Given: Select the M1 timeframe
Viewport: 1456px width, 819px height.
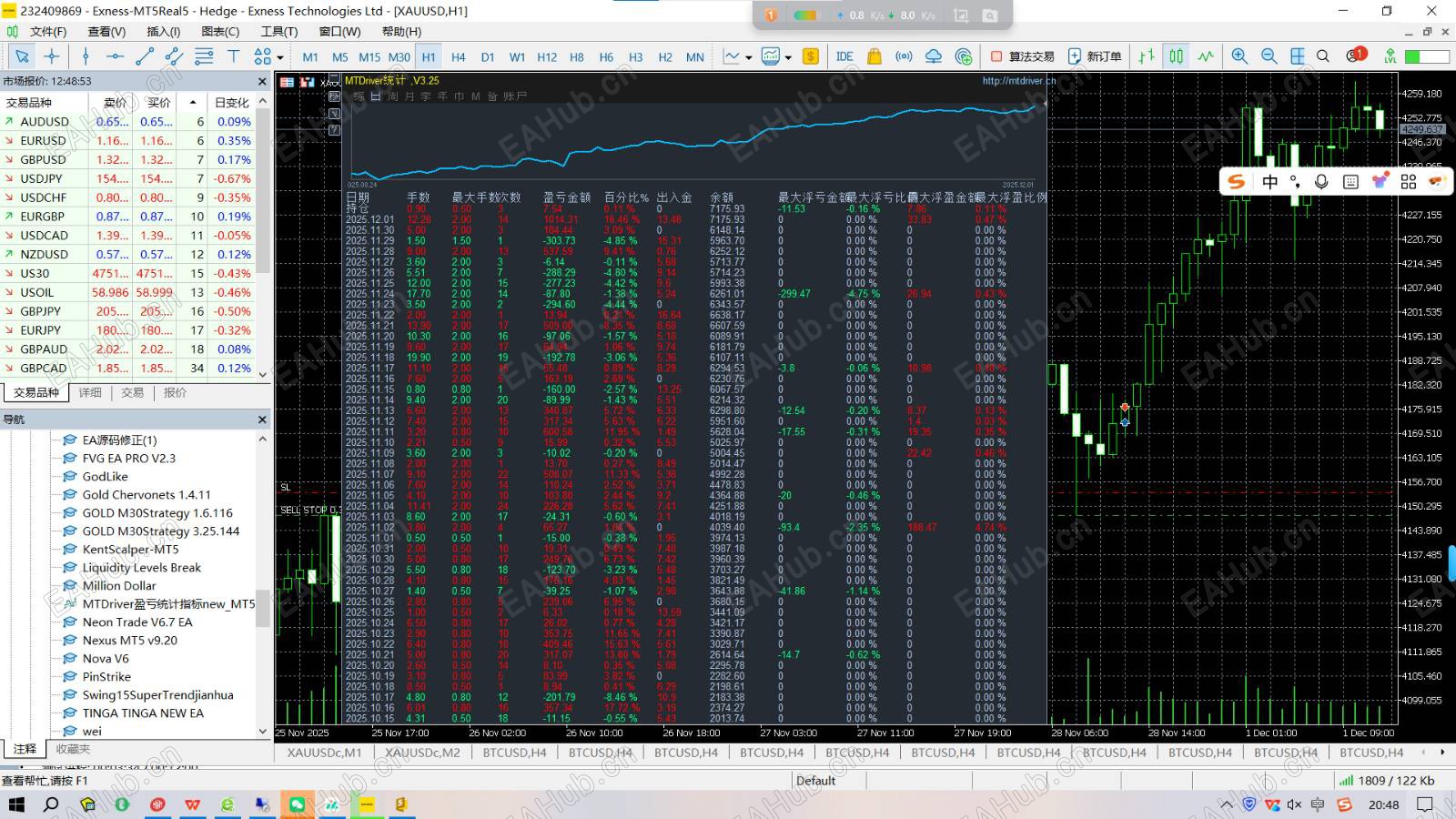Looking at the screenshot, I should [310, 56].
